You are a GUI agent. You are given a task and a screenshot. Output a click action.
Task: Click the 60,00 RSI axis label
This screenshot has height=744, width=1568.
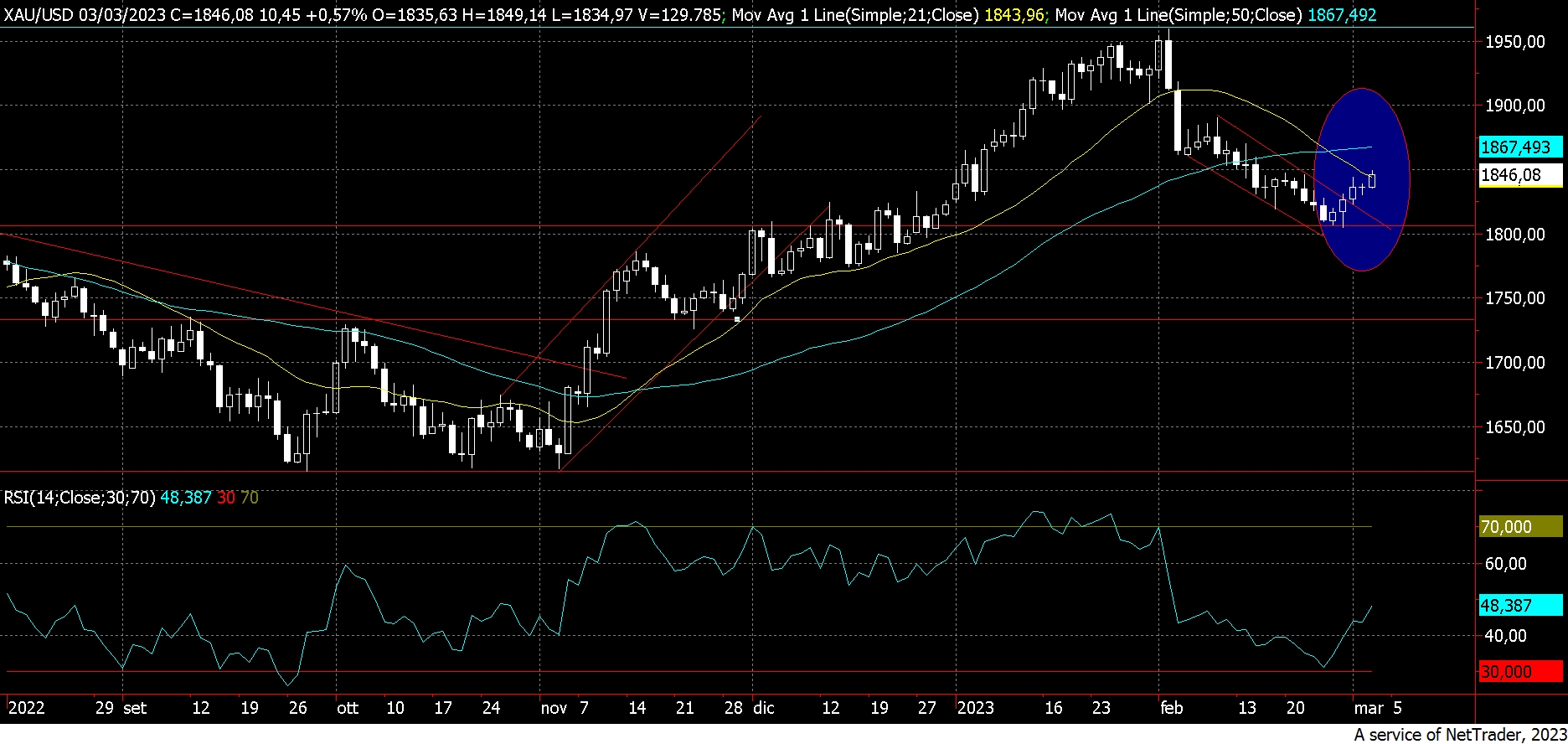click(1506, 564)
